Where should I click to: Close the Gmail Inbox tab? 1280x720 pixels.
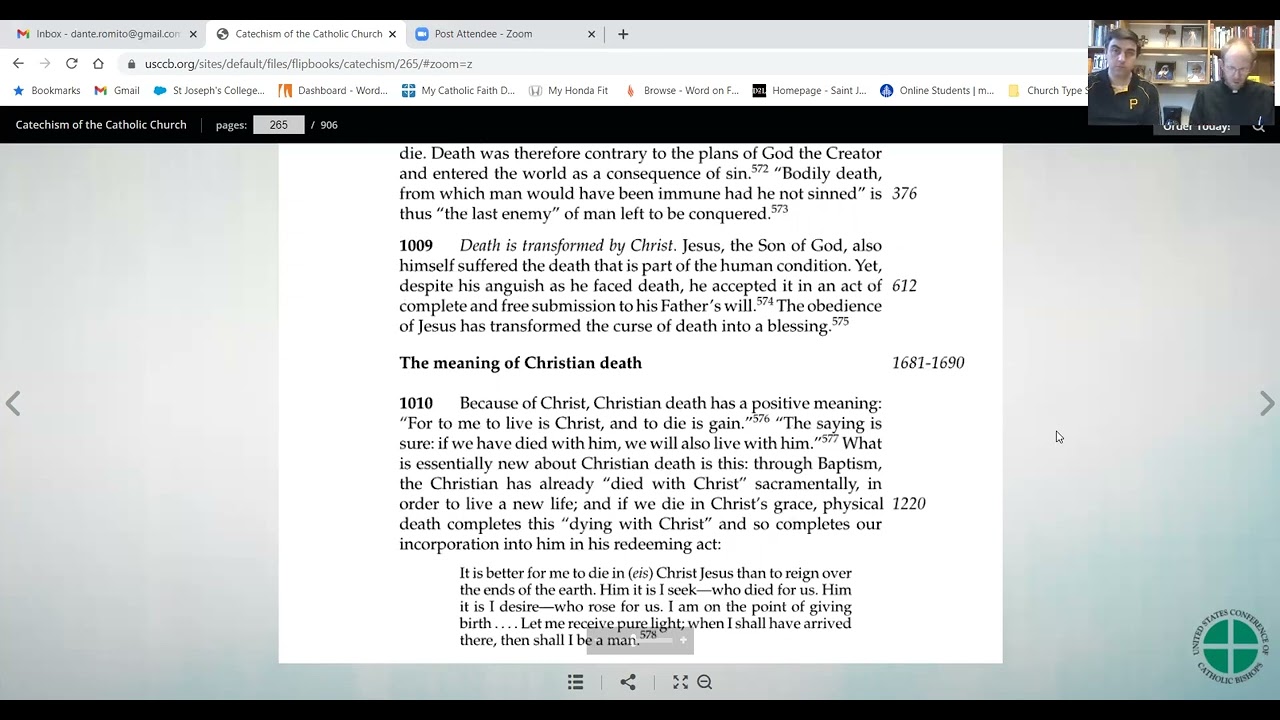193,34
